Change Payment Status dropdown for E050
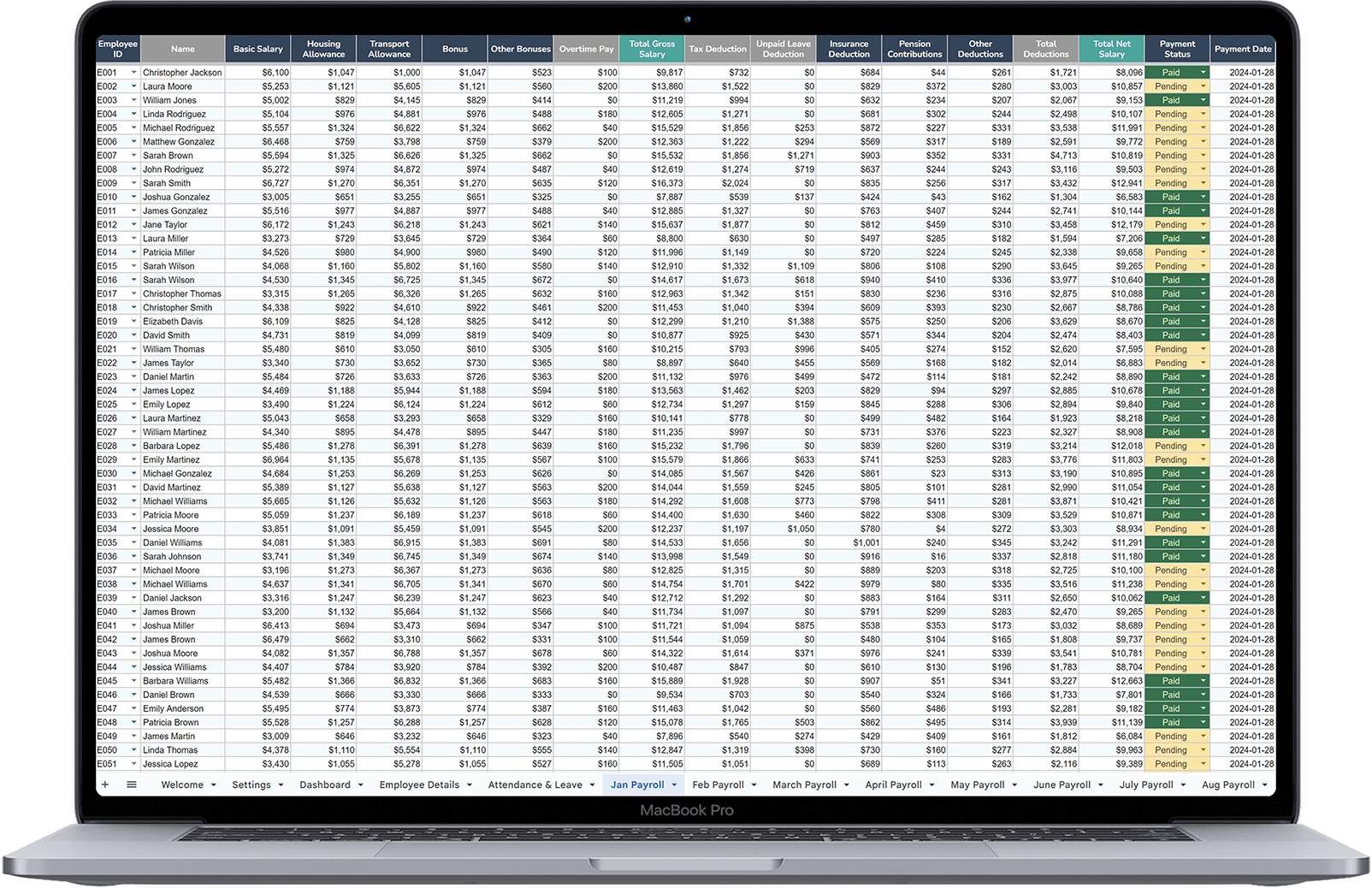 (1203, 749)
